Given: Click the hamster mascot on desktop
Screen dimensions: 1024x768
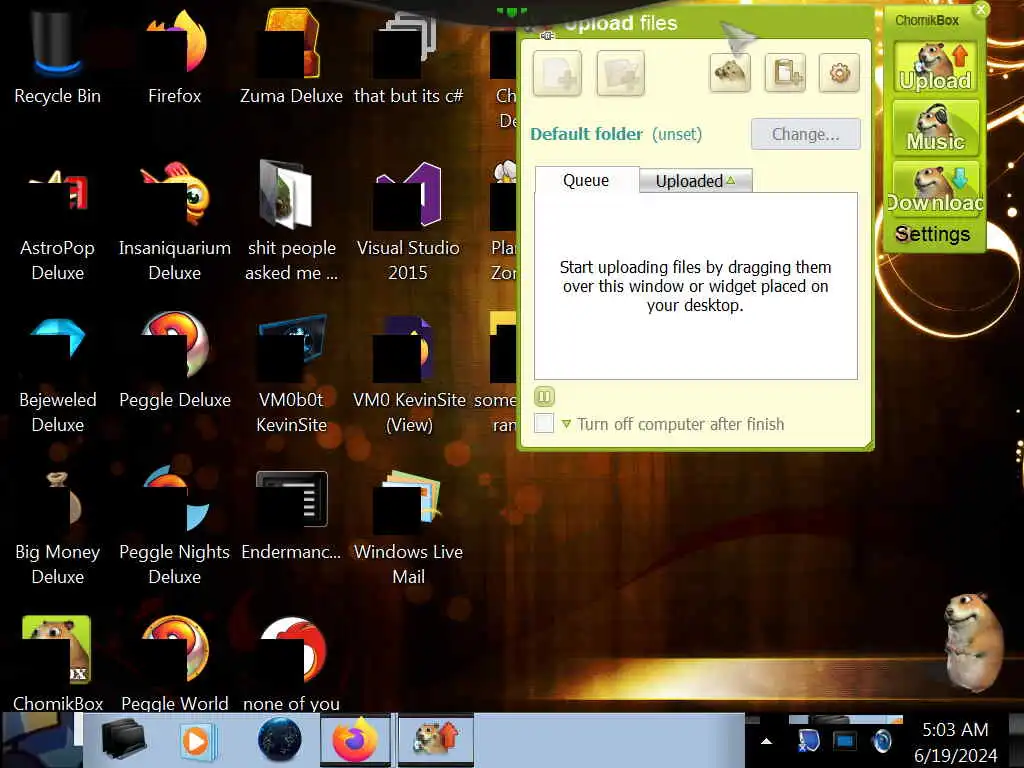Looking at the screenshot, I should point(974,641).
